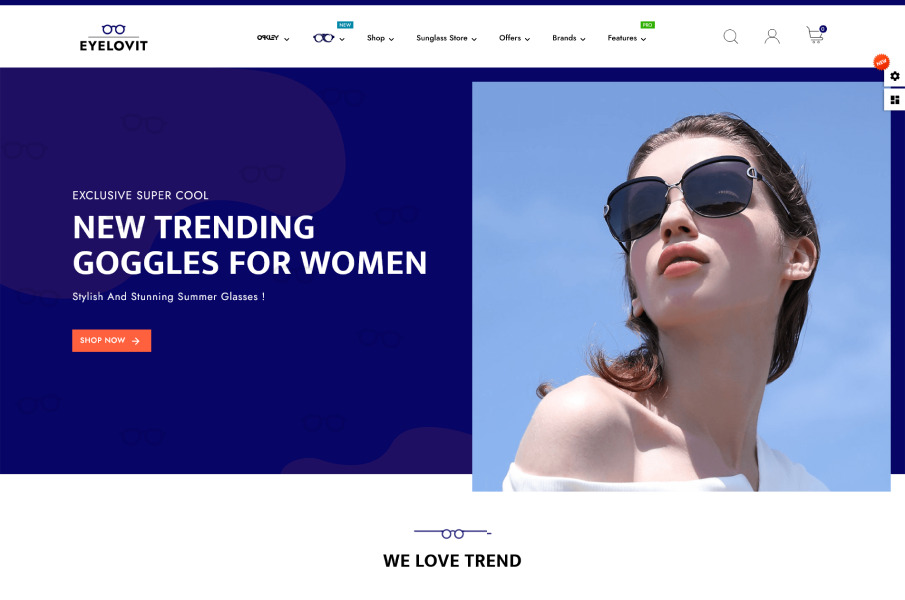Click the orange NEW badge on right edge
Image resolution: width=905 pixels, height=600 pixels.
[881, 61]
